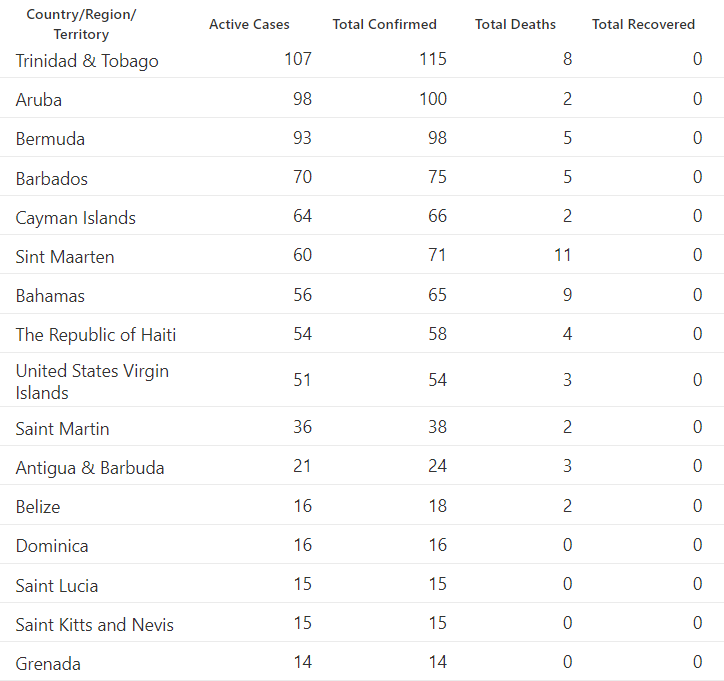Sort table by Total Deaths header
The width and height of the screenshot is (724, 681).
point(515,24)
